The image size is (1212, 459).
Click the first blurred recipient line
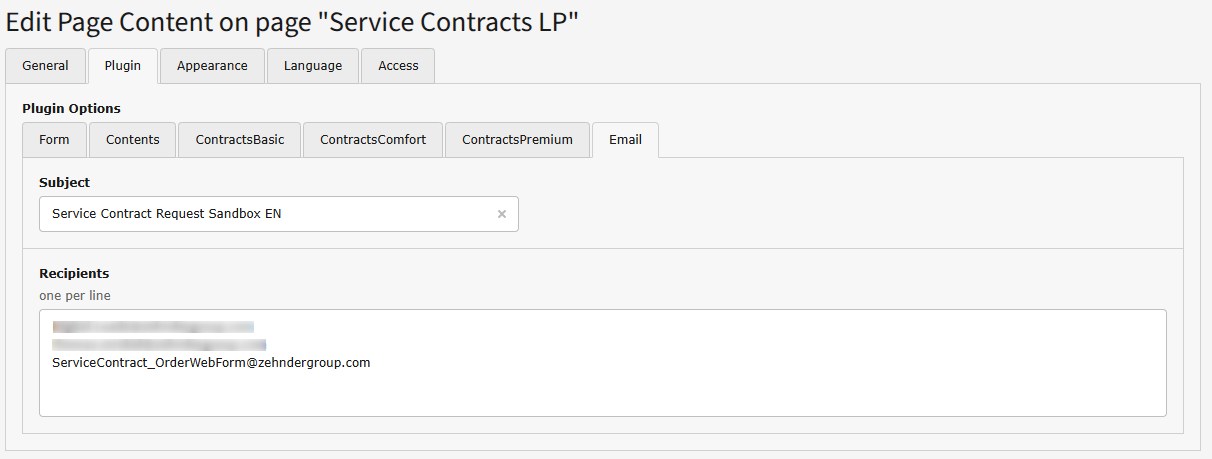tap(153, 326)
